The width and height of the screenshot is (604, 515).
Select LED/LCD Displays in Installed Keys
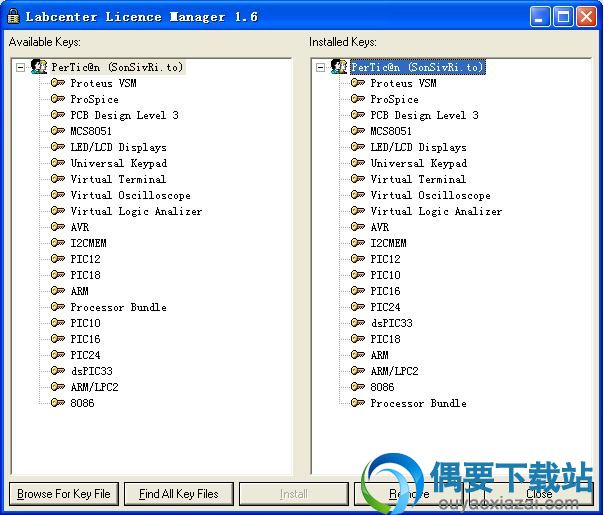point(418,147)
